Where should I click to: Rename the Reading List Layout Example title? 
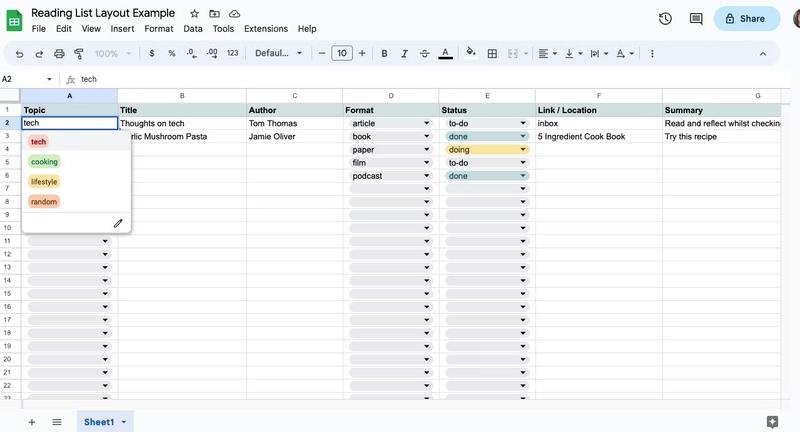(x=103, y=13)
